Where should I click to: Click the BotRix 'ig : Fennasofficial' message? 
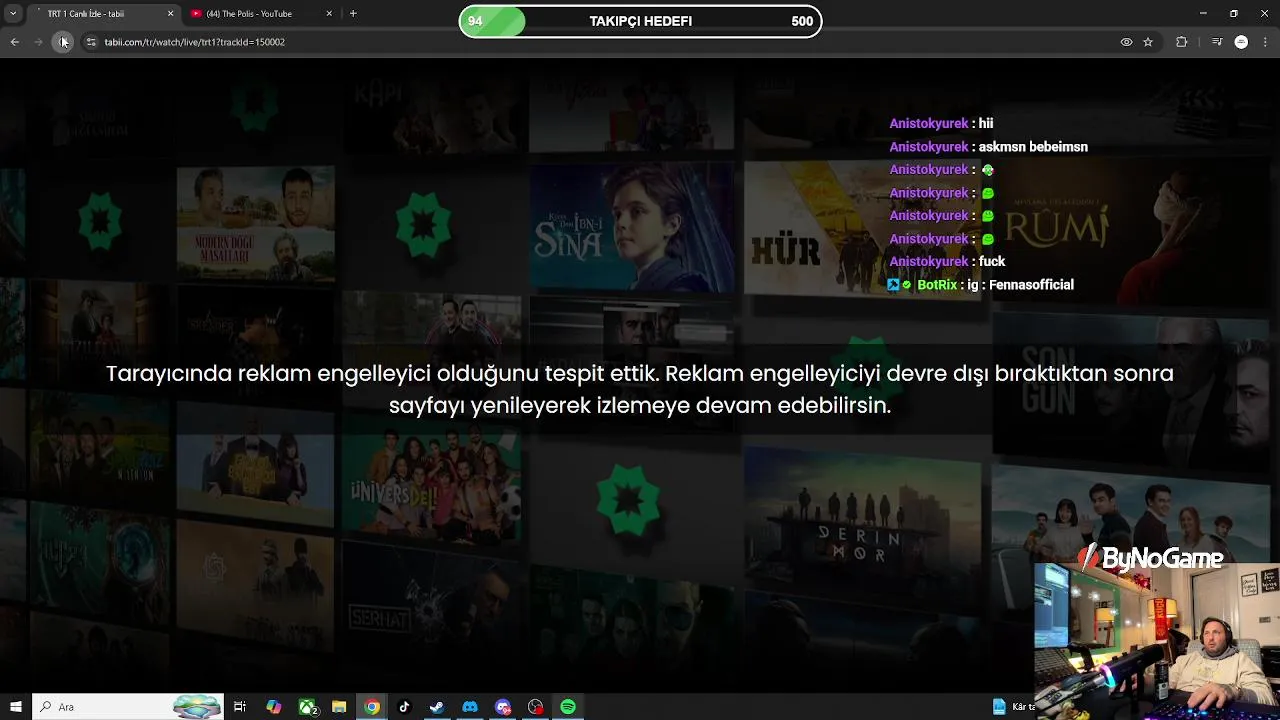tap(980, 285)
